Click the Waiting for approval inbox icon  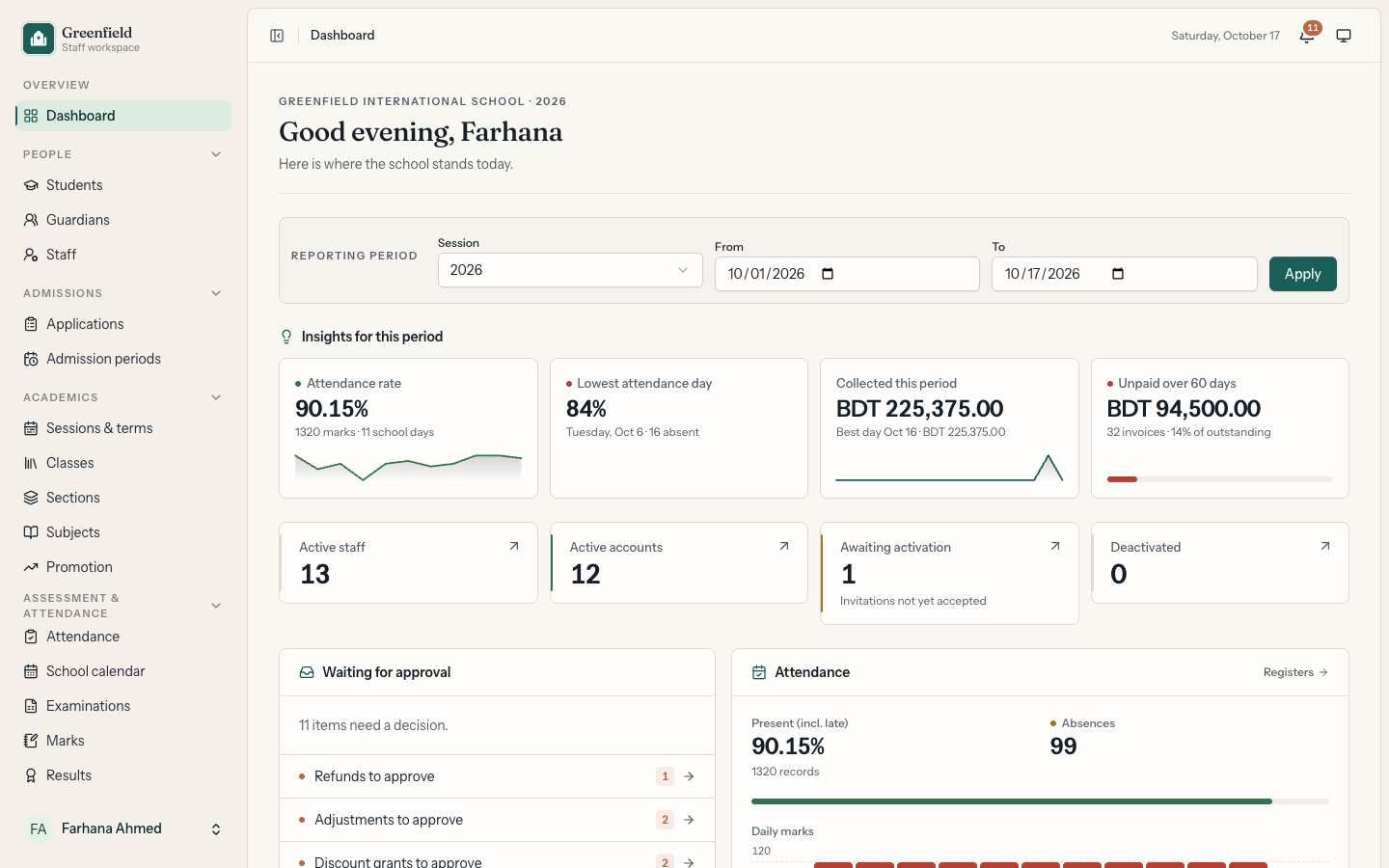(x=307, y=672)
